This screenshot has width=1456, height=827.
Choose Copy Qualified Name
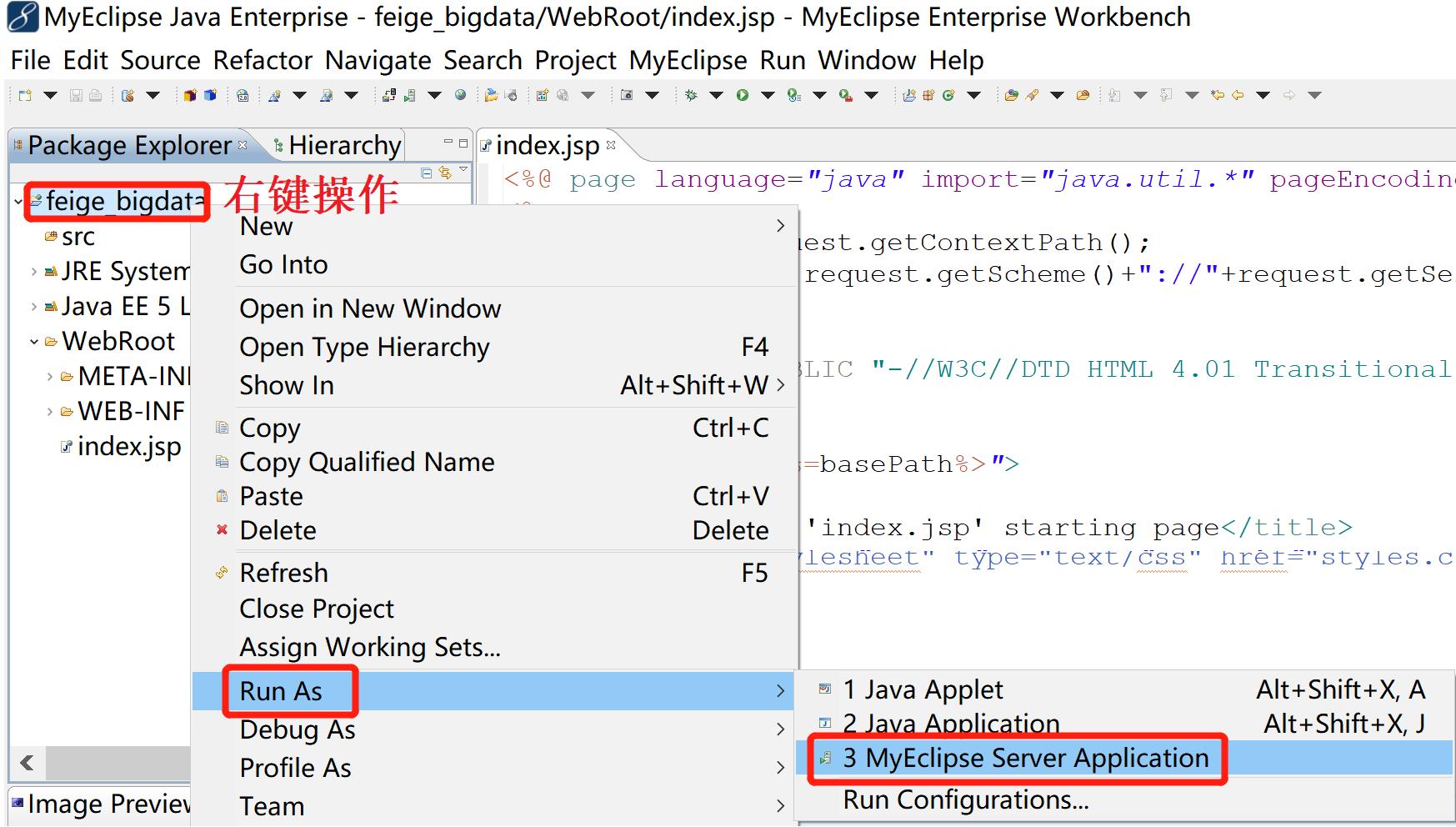[x=495, y=462]
